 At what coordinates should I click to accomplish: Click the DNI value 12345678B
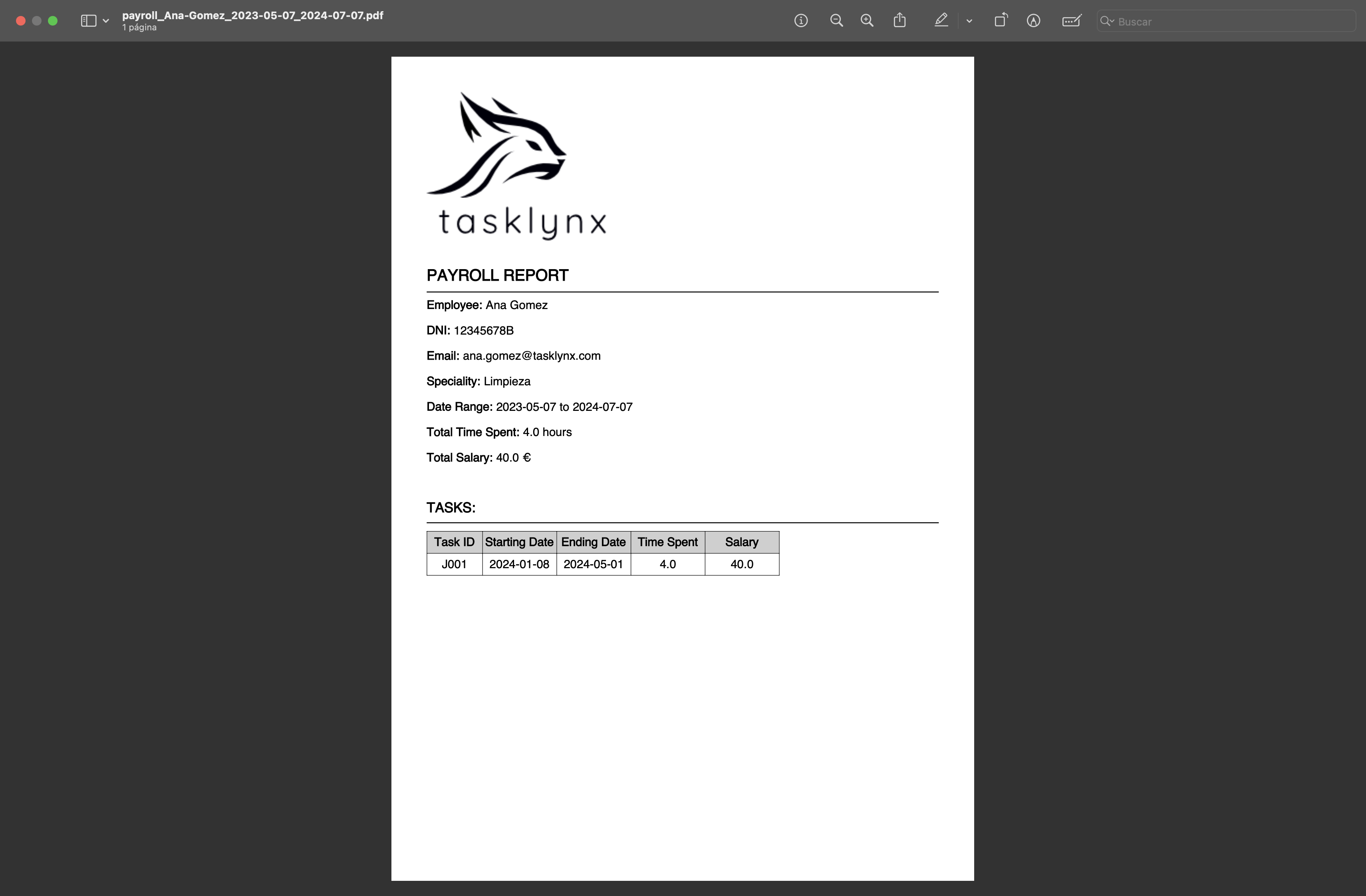point(484,331)
